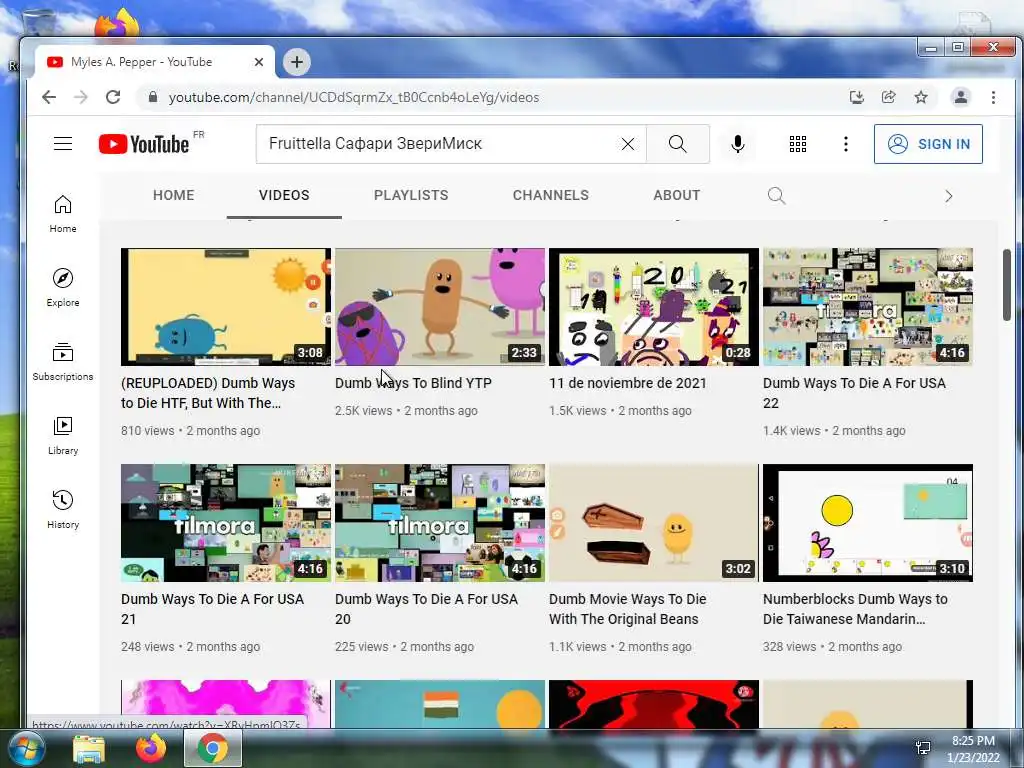The width and height of the screenshot is (1024, 768).
Task: Open (REUPLOADED) Dumb Ways to Die HTF title
Action: [208, 393]
